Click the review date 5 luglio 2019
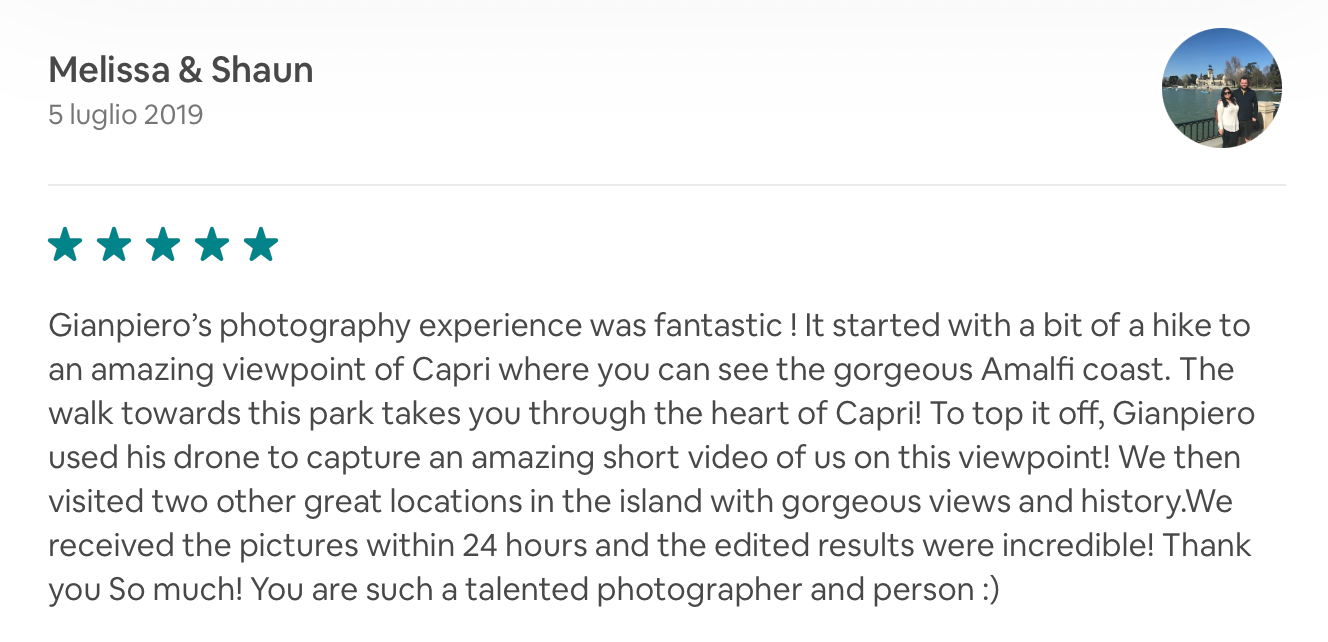This screenshot has width=1328, height=642. pyautogui.click(x=125, y=115)
